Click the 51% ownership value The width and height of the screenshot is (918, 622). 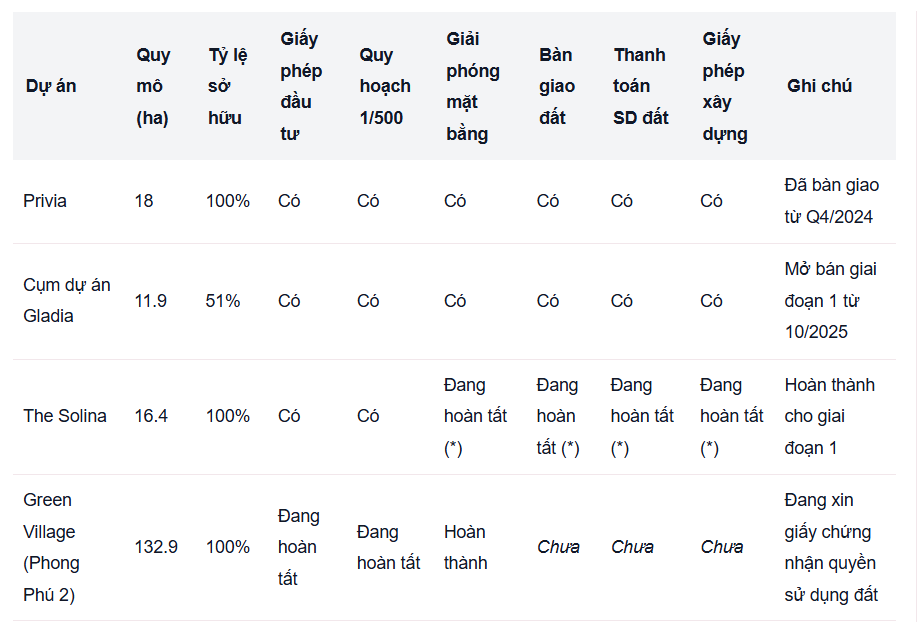(x=223, y=300)
